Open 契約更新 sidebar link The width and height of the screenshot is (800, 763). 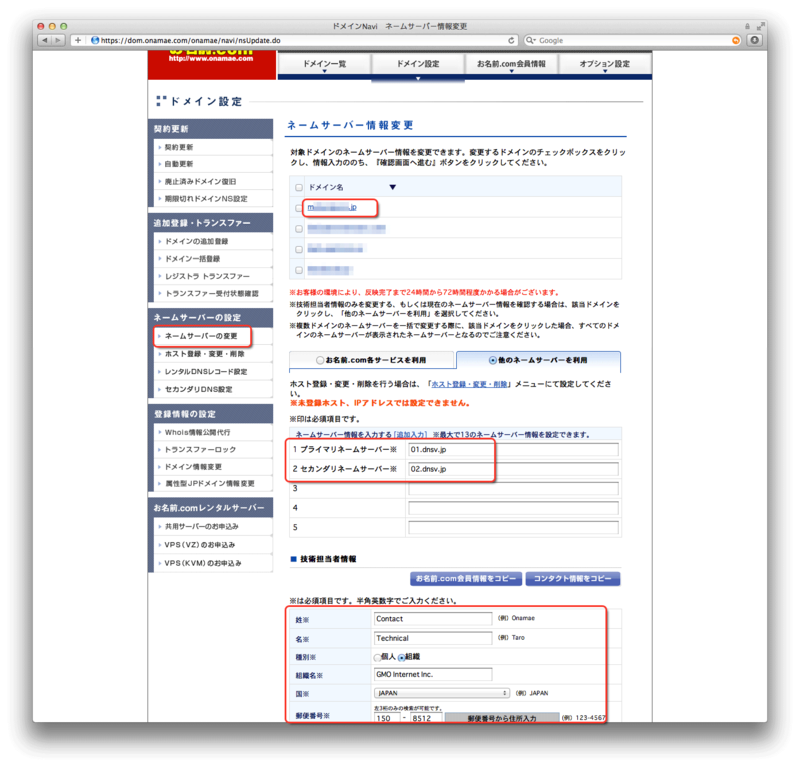click(x=179, y=147)
